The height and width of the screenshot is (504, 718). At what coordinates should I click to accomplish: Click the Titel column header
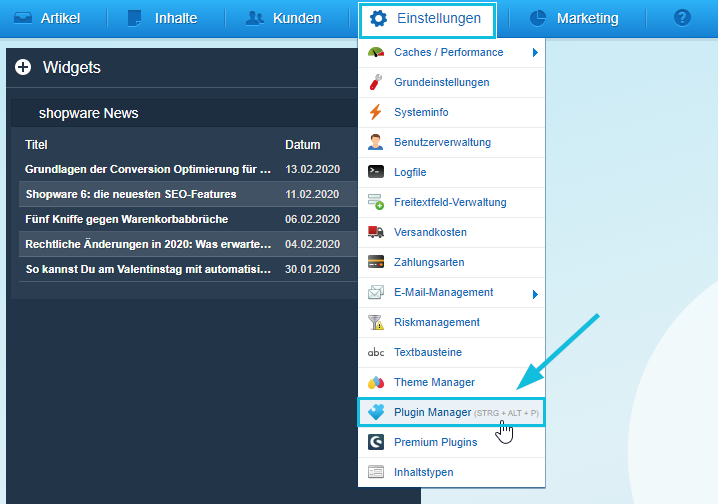pyautogui.click(x=36, y=145)
